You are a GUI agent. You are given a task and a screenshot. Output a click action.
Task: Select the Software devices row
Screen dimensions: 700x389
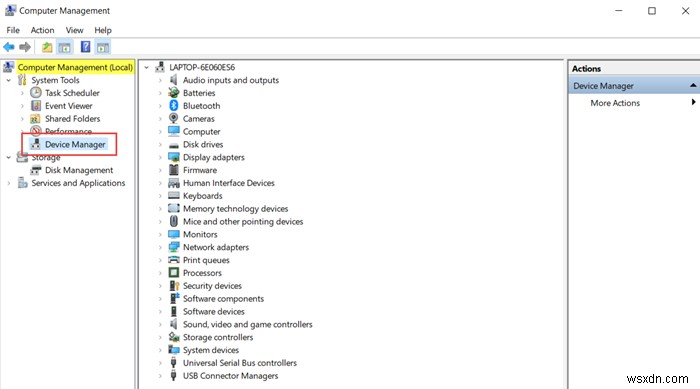[x=213, y=311]
